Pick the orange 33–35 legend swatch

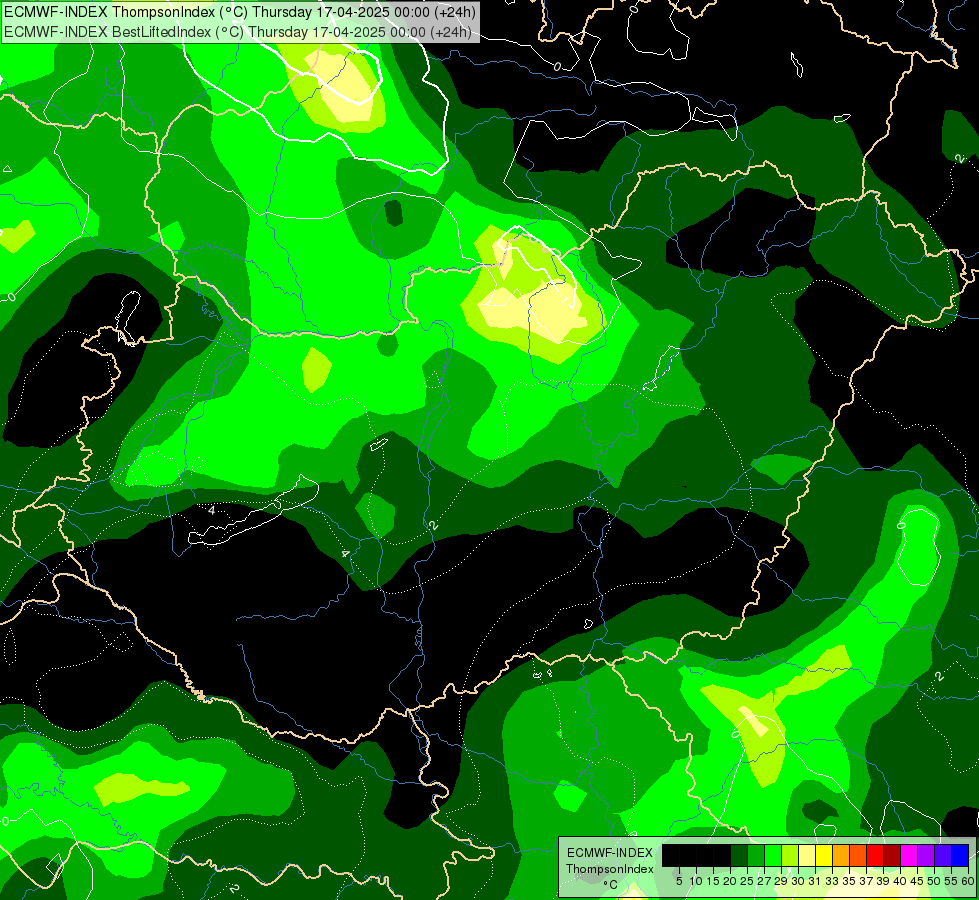pyautogui.click(x=841, y=855)
